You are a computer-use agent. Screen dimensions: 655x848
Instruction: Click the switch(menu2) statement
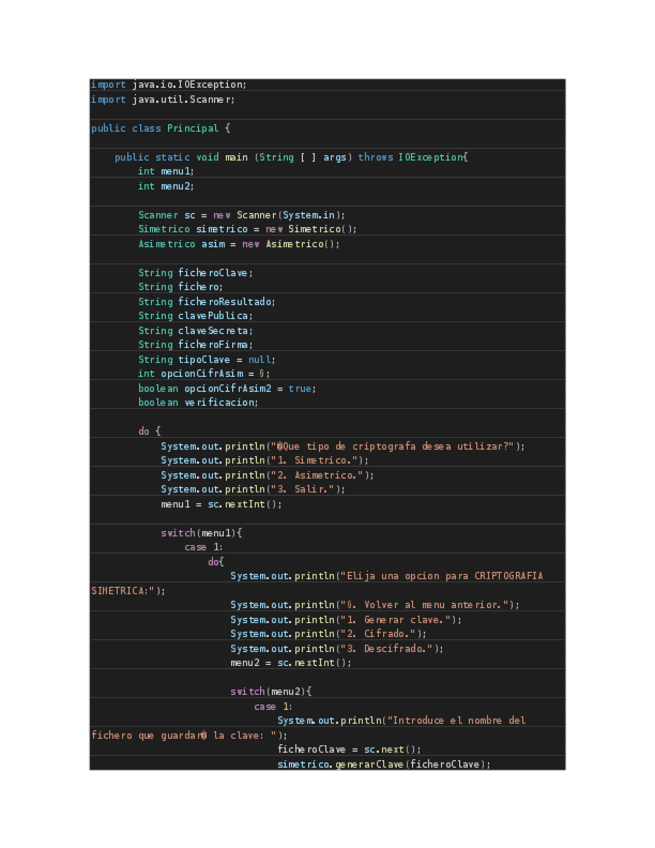[271, 692]
